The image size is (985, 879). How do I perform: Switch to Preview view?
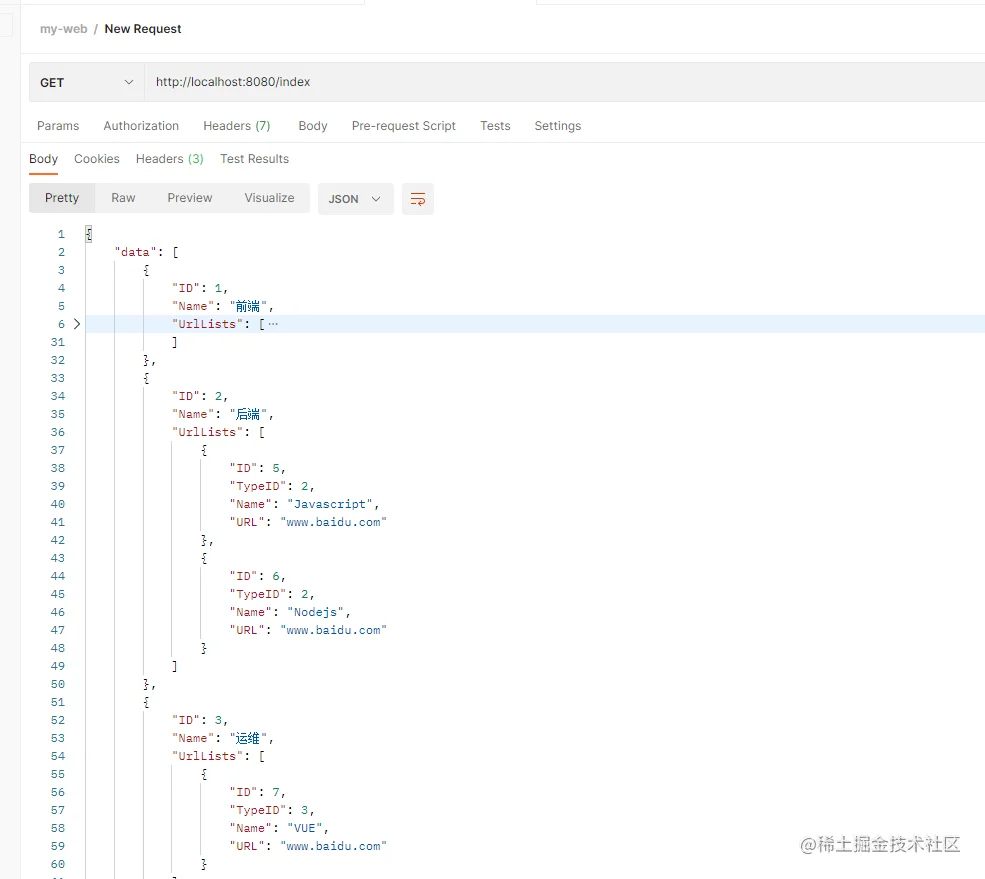pyautogui.click(x=190, y=198)
